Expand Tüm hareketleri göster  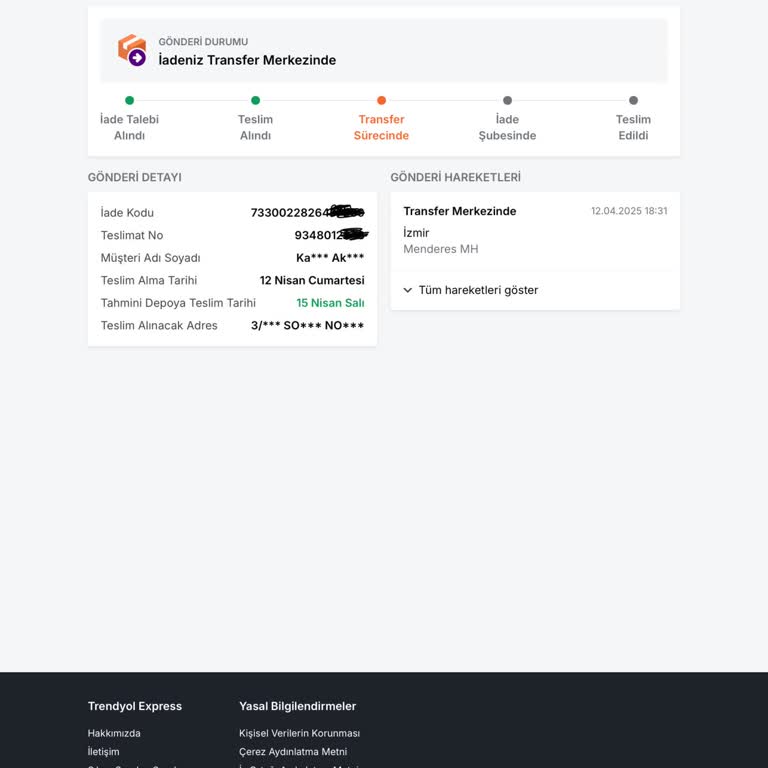(x=478, y=290)
